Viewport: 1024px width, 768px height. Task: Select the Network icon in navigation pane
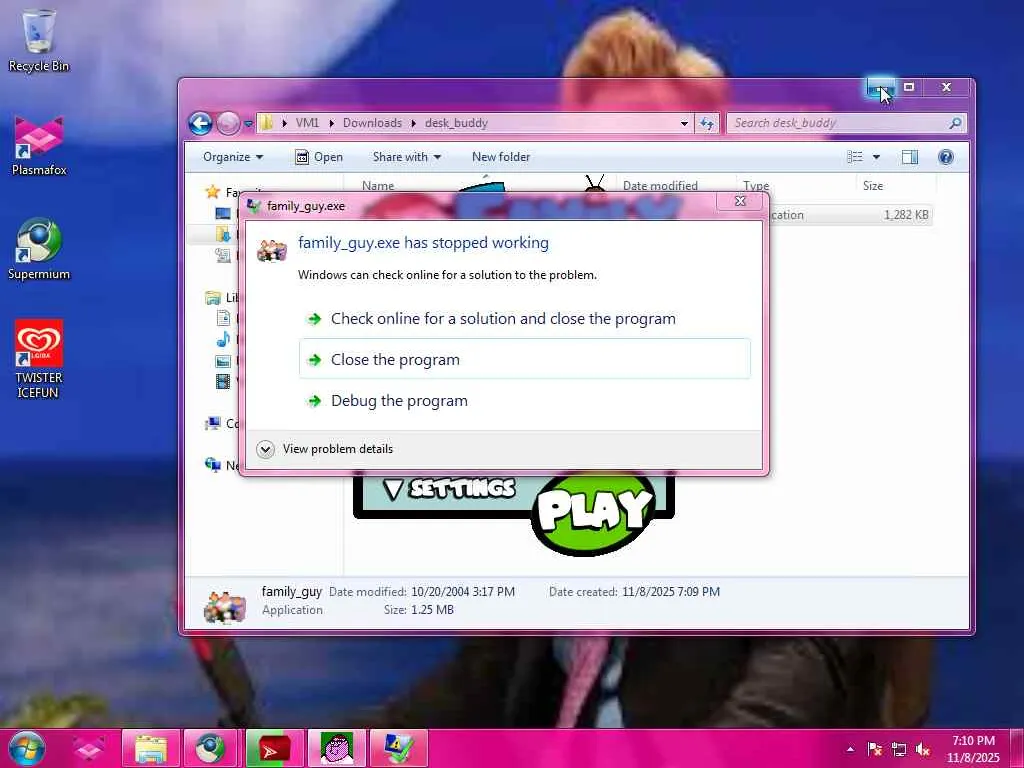[x=212, y=464]
